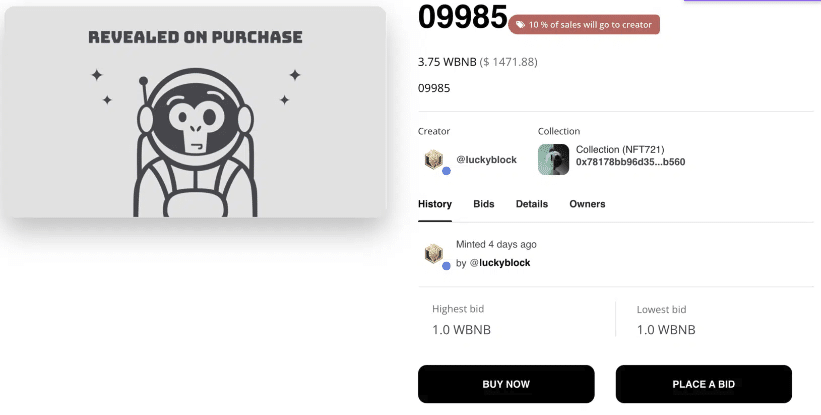
Task: Switch to the History tab
Action: click(x=435, y=204)
